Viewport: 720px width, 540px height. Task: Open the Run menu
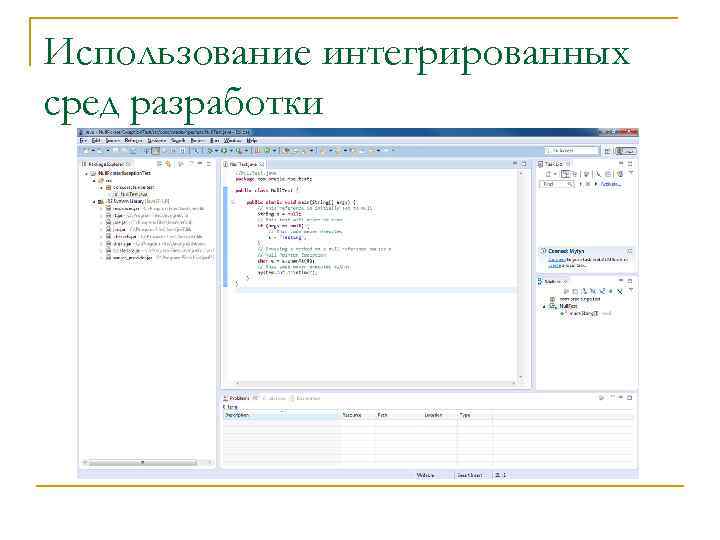pyautogui.click(x=214, y=141)
